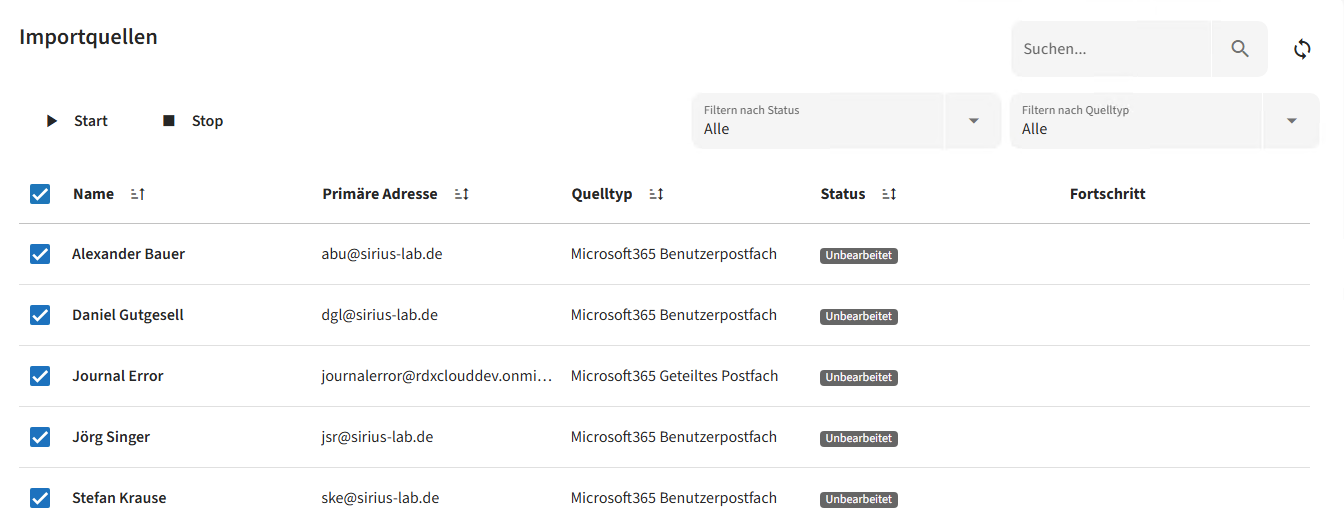1344x528 pixels.
Task: Click Stefan Krause's Unbearbeitet status badge
Action: click(x=859, y=500)
